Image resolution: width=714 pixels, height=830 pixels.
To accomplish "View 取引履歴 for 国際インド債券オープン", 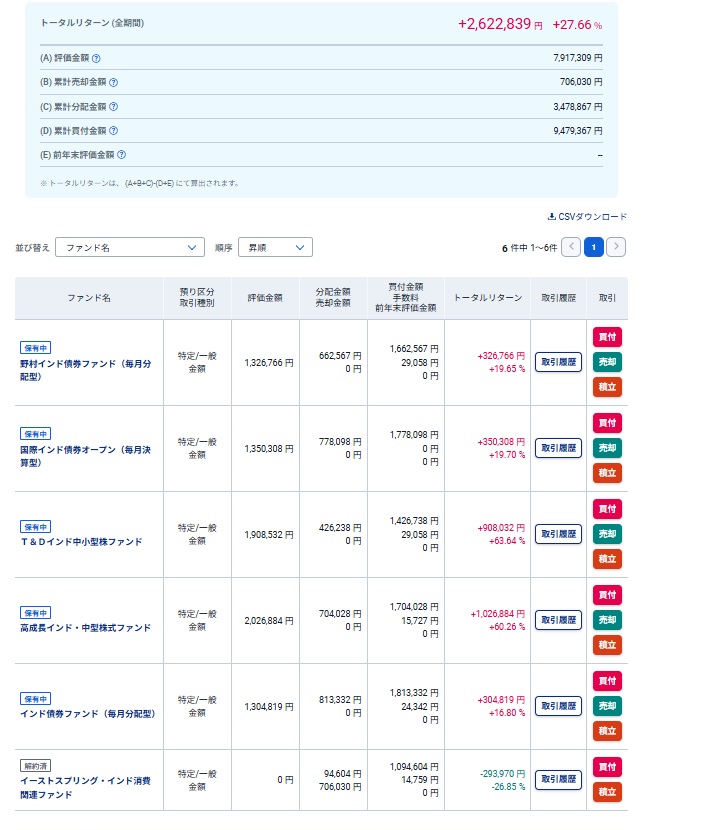I will (x=558, y=448).
